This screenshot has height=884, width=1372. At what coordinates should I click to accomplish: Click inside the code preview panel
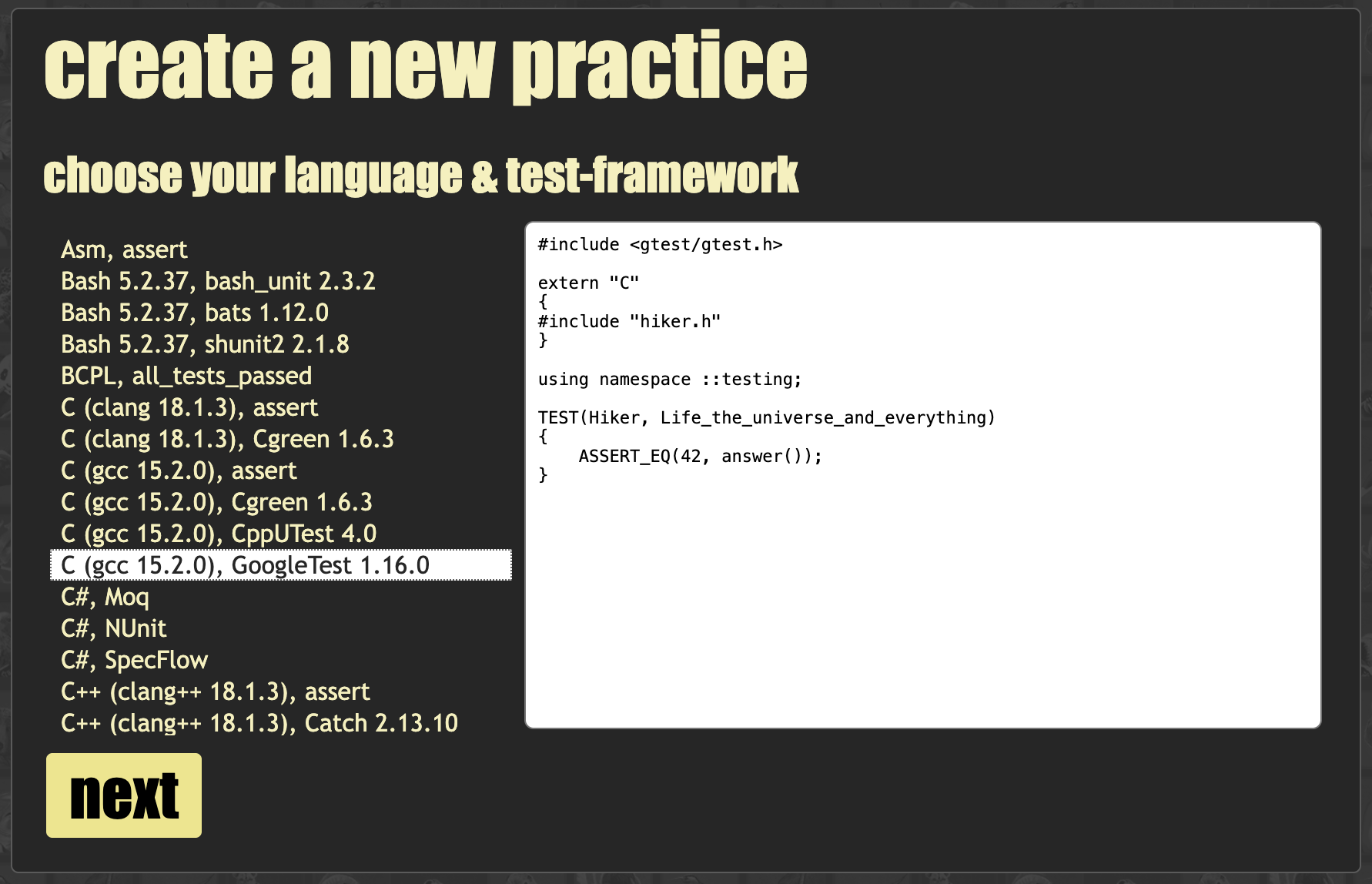922,601
